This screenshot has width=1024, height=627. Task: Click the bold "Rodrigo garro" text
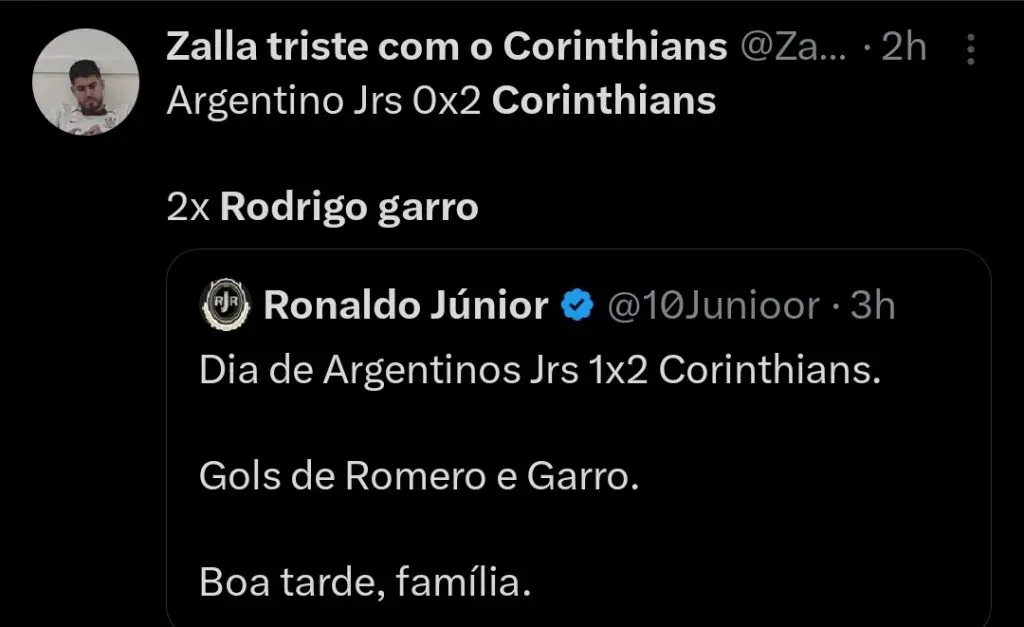pos(348,207)
